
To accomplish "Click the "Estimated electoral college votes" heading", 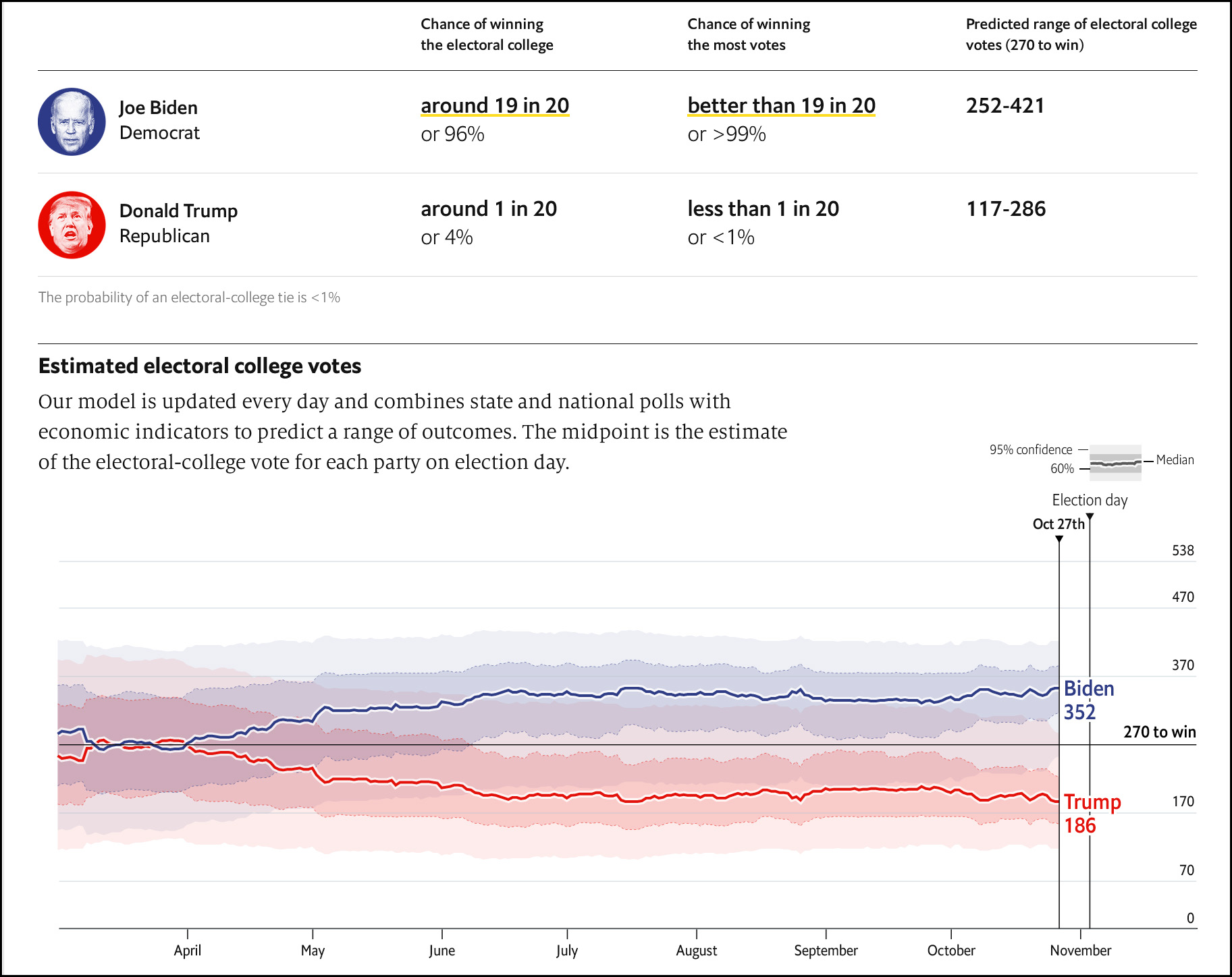I will pos(200,366).
